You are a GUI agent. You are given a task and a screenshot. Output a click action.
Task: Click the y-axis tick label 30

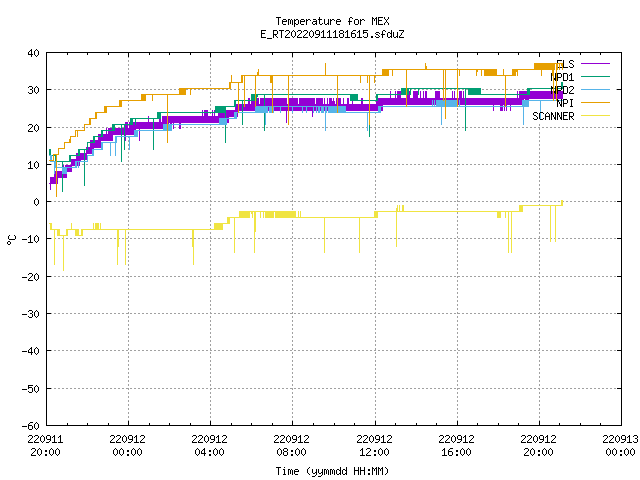(33, 90)
